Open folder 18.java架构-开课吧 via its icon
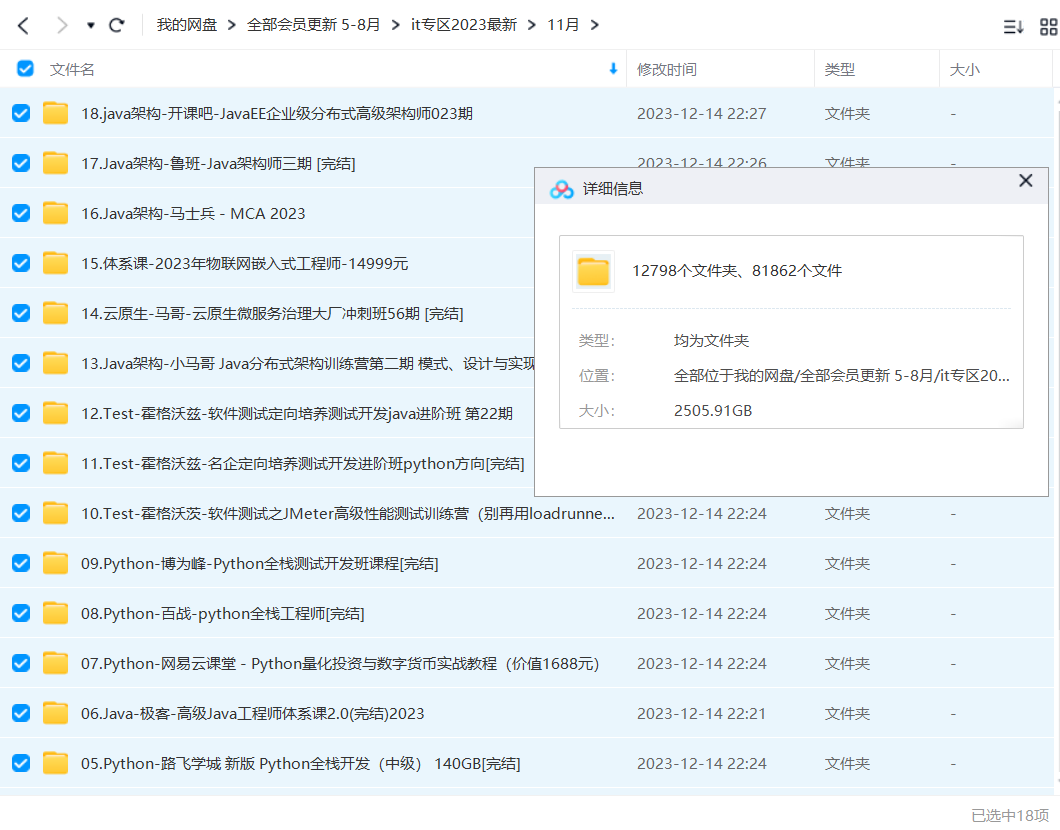Viewport: 1060px width, 830px height. (x=55, y=113)
